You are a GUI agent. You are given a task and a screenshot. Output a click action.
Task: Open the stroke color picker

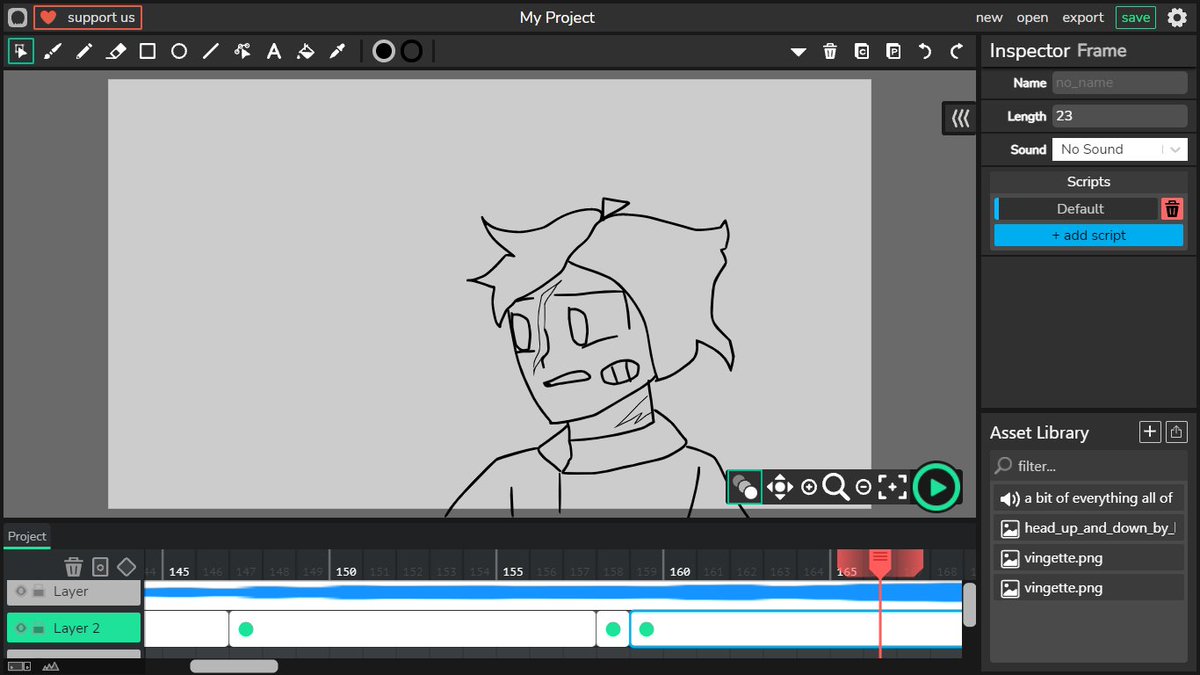(411, 51)
